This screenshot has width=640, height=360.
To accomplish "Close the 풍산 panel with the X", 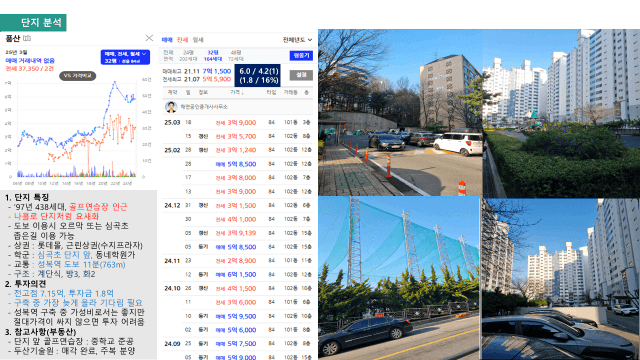I will (x=149, y=38).
